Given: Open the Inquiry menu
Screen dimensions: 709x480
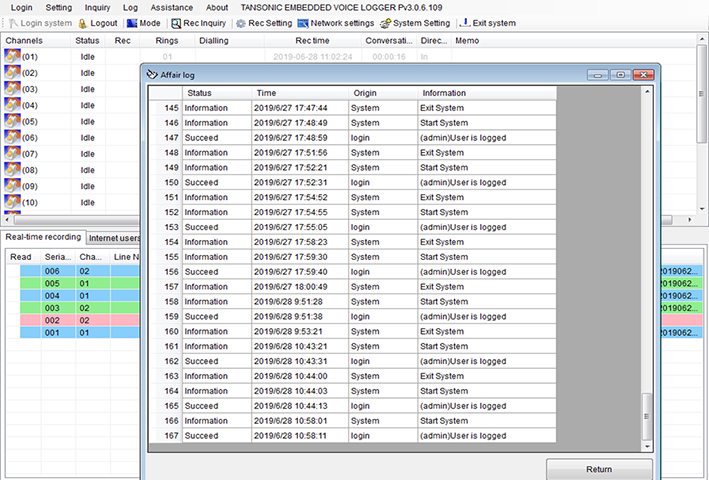Looking at the screenshot, I should (97, 7).
